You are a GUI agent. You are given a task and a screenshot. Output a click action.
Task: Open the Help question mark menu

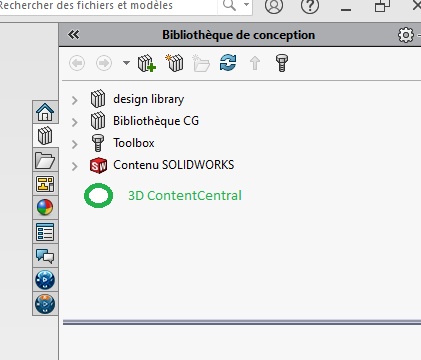pyautogui.click(x=310, y=5)
